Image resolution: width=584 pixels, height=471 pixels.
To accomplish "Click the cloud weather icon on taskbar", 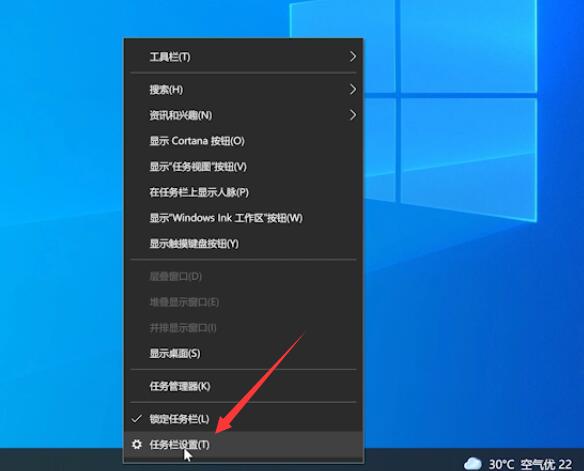I will [473, 464].
